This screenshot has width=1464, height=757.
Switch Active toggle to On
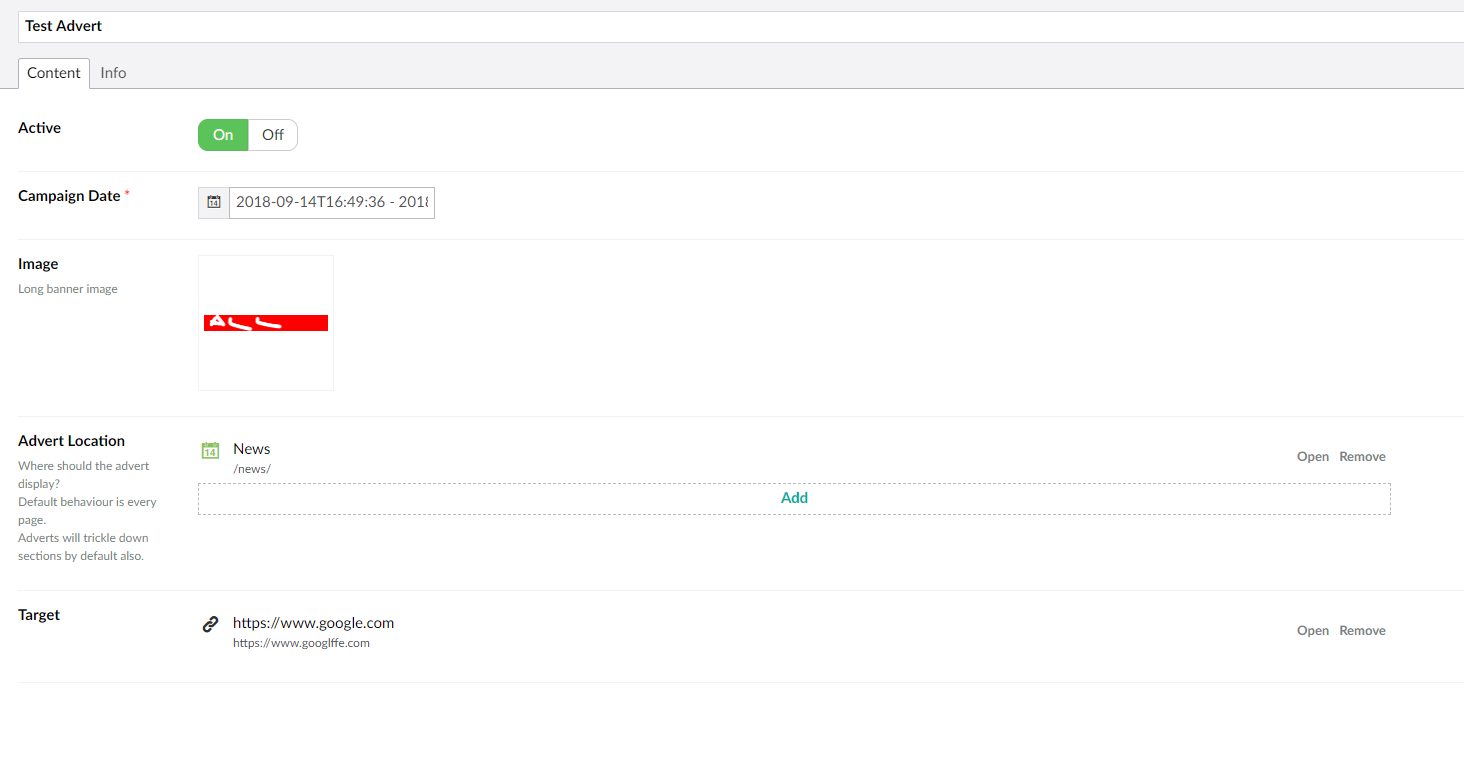tap(223, 135)
